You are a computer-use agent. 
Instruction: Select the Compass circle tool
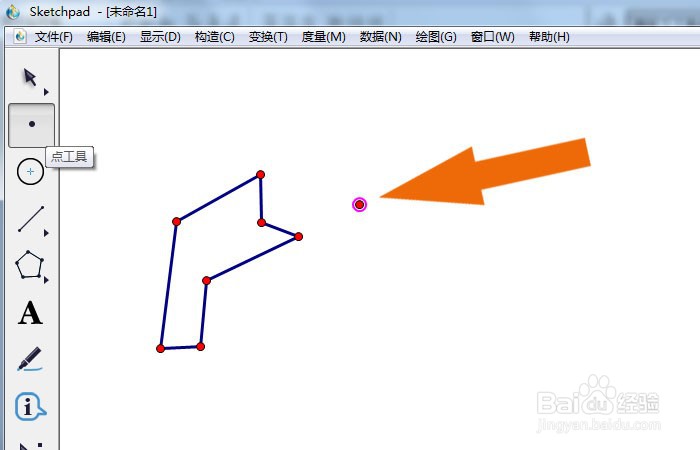click(x=30, y=171)
